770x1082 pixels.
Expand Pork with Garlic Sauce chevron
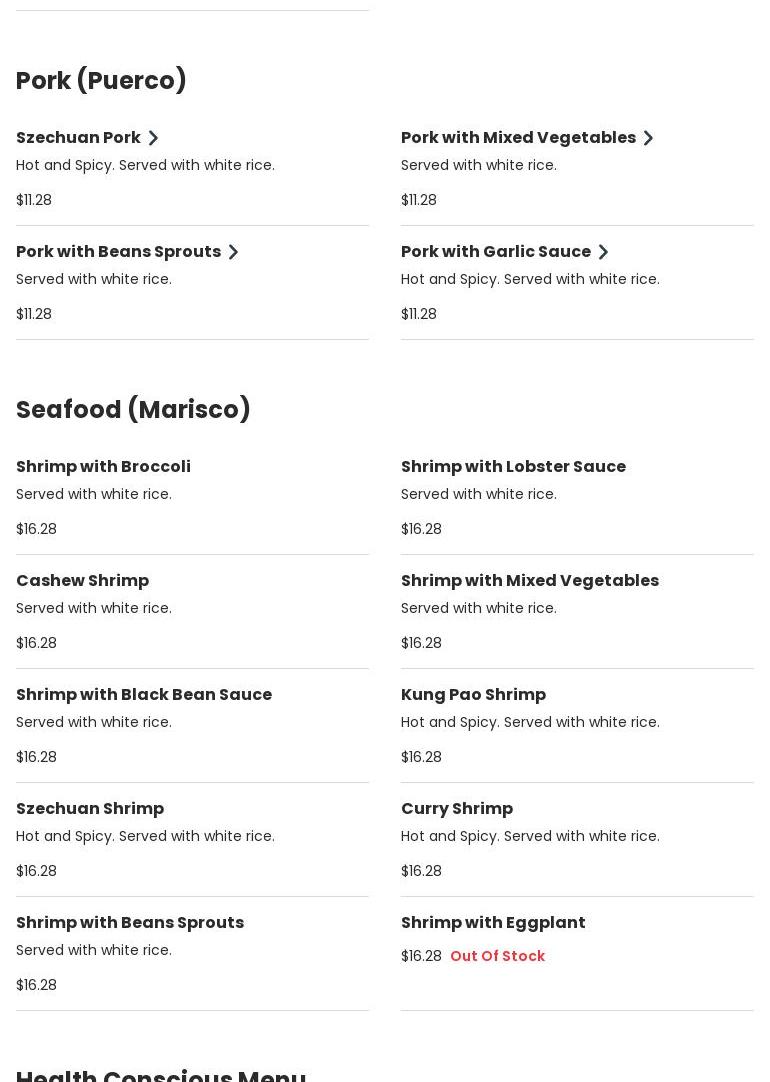603,252
